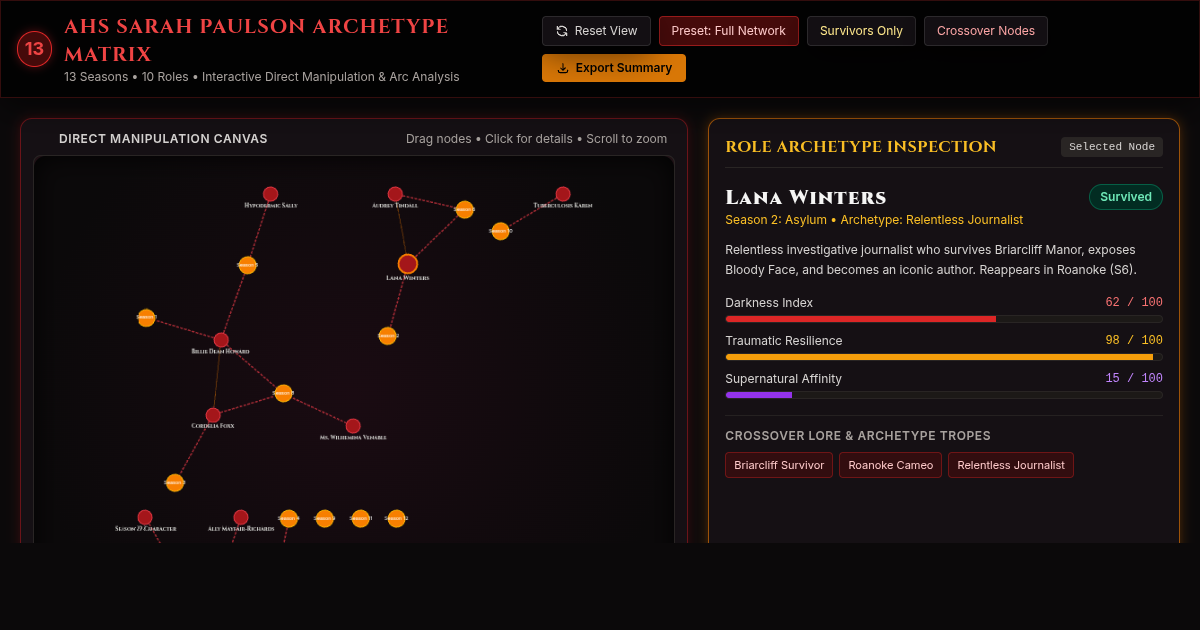Click the Selected Node label badge

point(1112,147)
